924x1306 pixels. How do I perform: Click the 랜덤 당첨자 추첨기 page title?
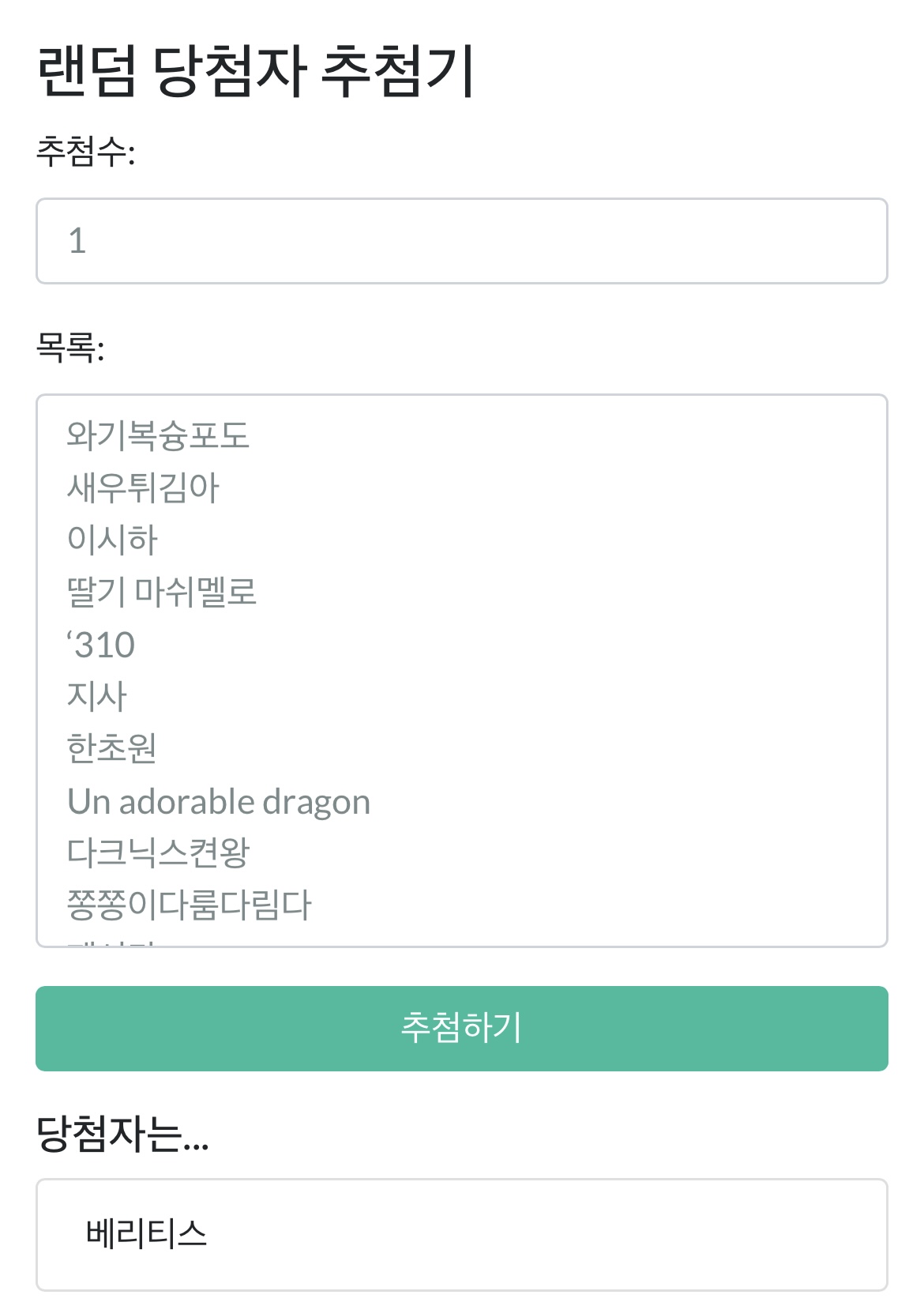(256, 71)
